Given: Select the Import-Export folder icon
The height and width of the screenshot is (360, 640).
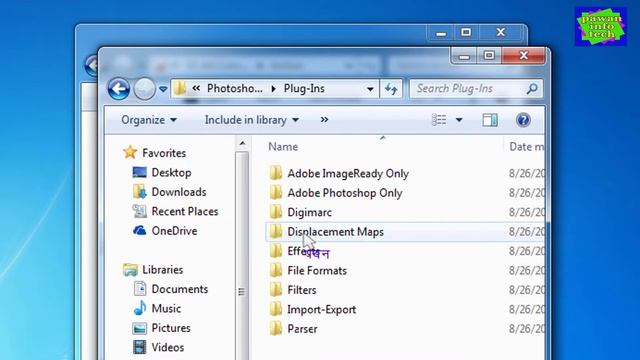Looking at the screenshot, I should click(276, 309).
